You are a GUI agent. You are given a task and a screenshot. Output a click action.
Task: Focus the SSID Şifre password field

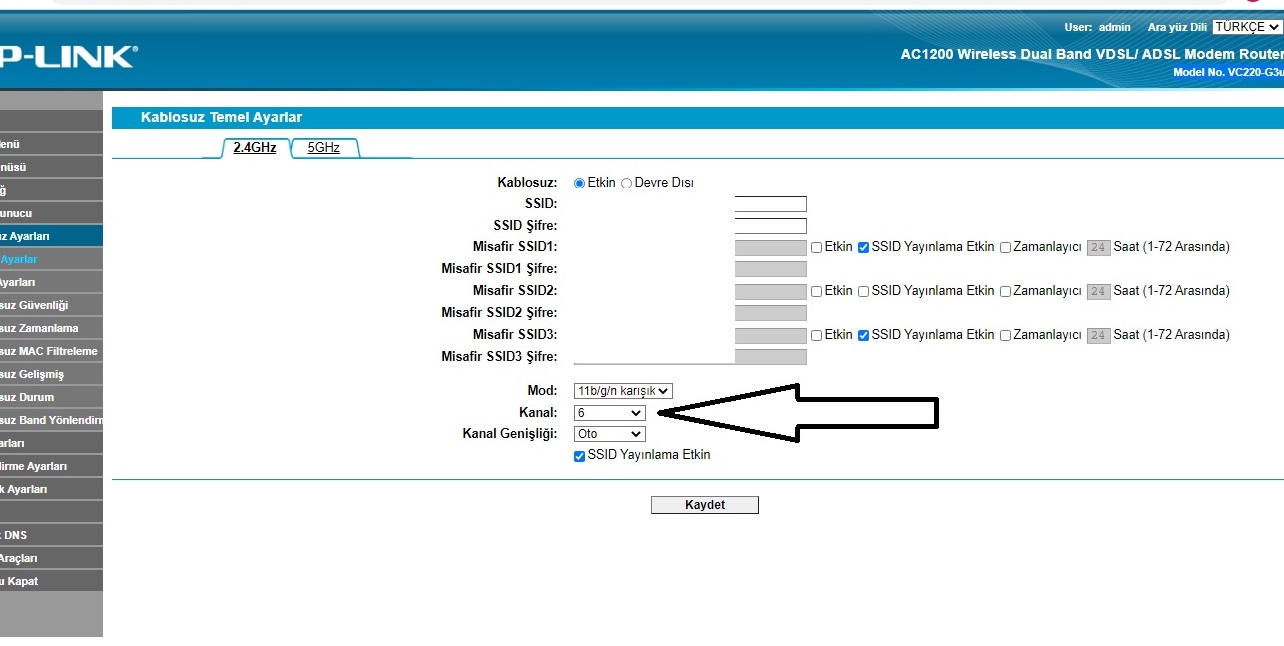(770, 226)
